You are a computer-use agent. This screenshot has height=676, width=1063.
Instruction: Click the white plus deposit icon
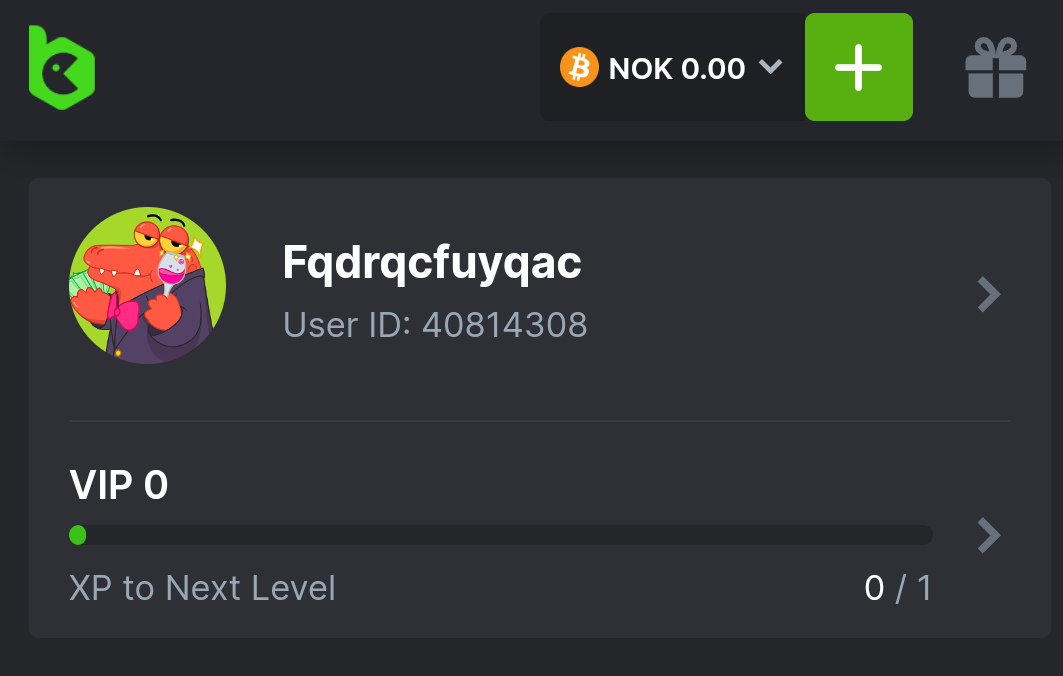pos(858,67)
